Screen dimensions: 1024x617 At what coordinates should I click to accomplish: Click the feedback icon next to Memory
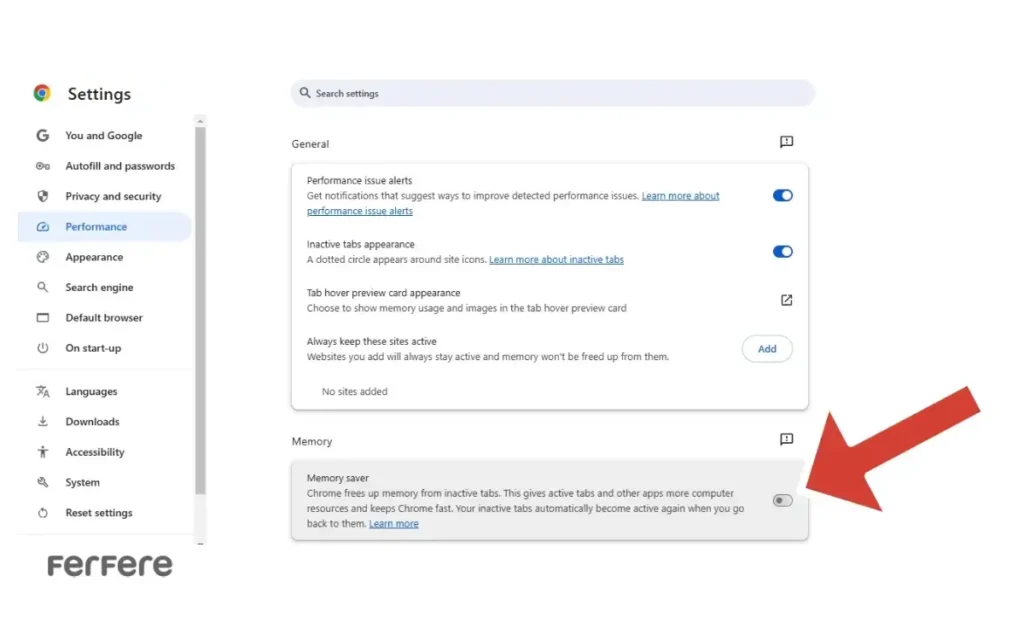click(786, 440)
